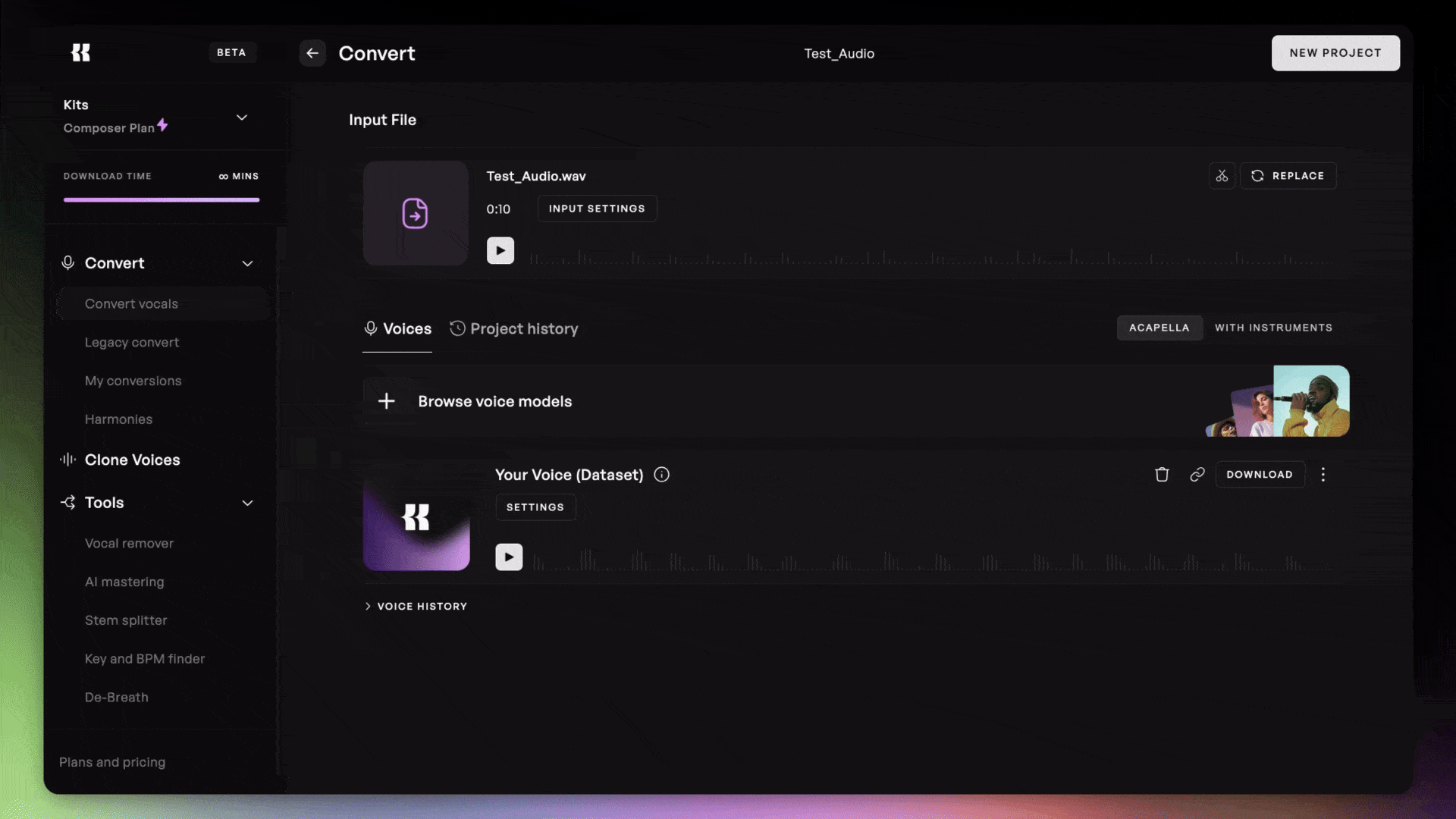
Task: Open the Kits Composer Plan dropdown
Action: click(241, 118)
